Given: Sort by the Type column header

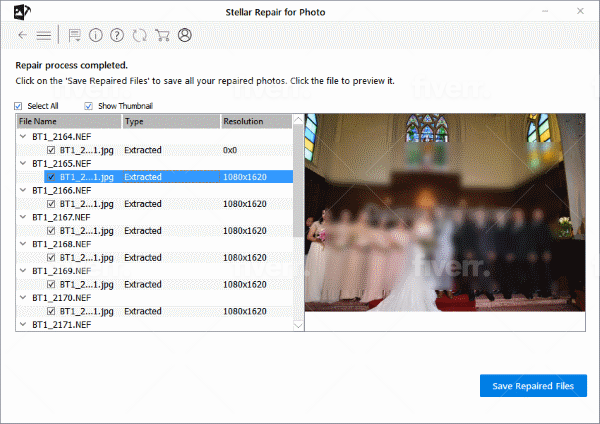Looking at the screenshot, I should coord(171,121).
